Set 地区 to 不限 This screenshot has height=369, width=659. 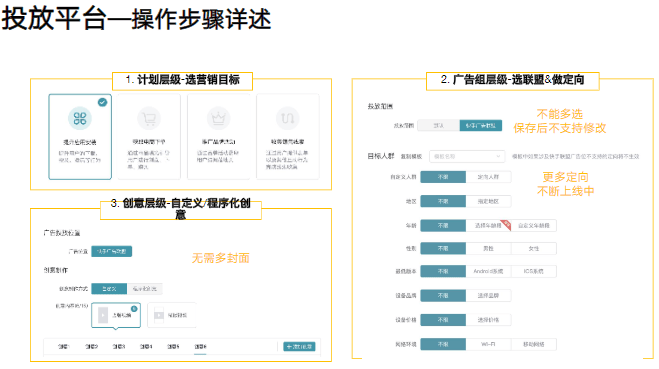[443, 201]
